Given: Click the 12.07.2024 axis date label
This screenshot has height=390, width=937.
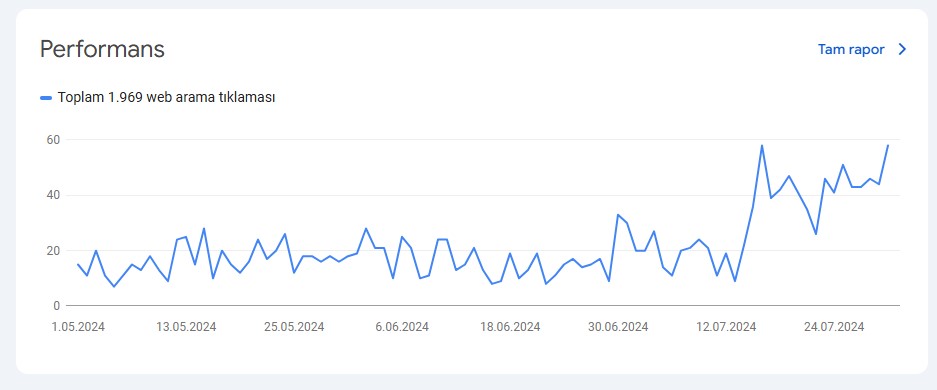Looking at the screenshot, I should (726, 327).
